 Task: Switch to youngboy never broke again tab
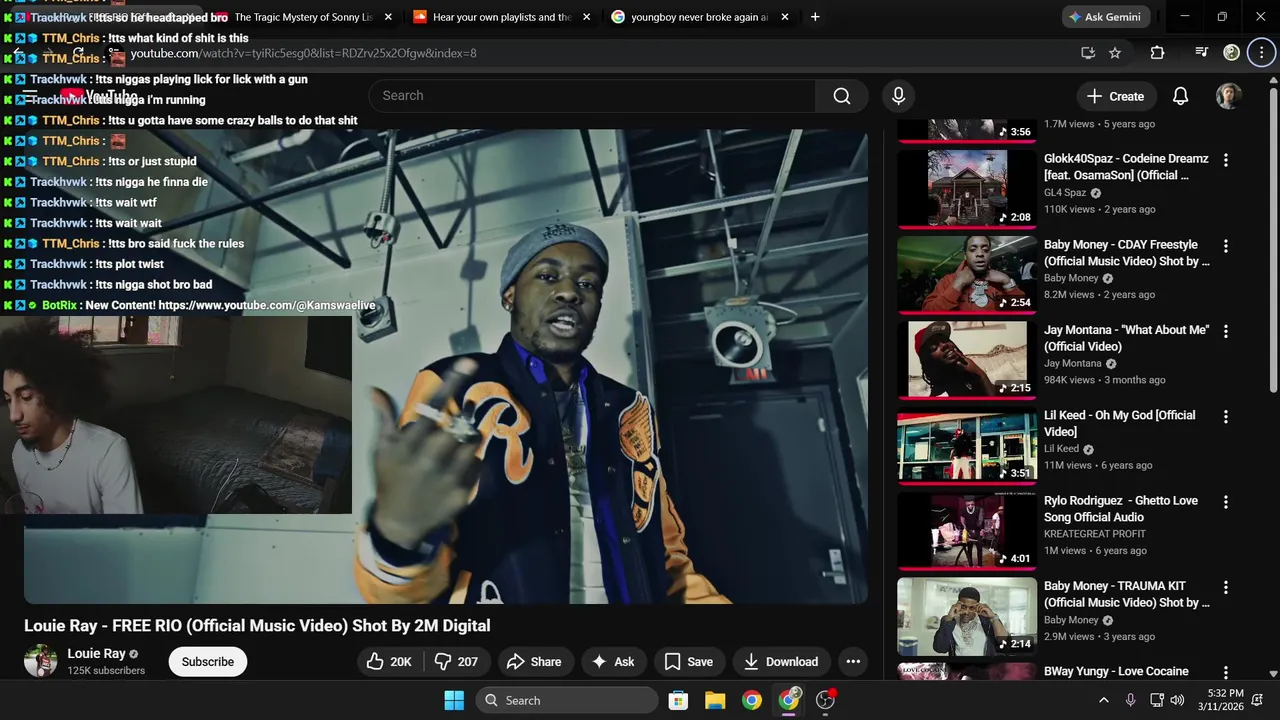point(700,17)
